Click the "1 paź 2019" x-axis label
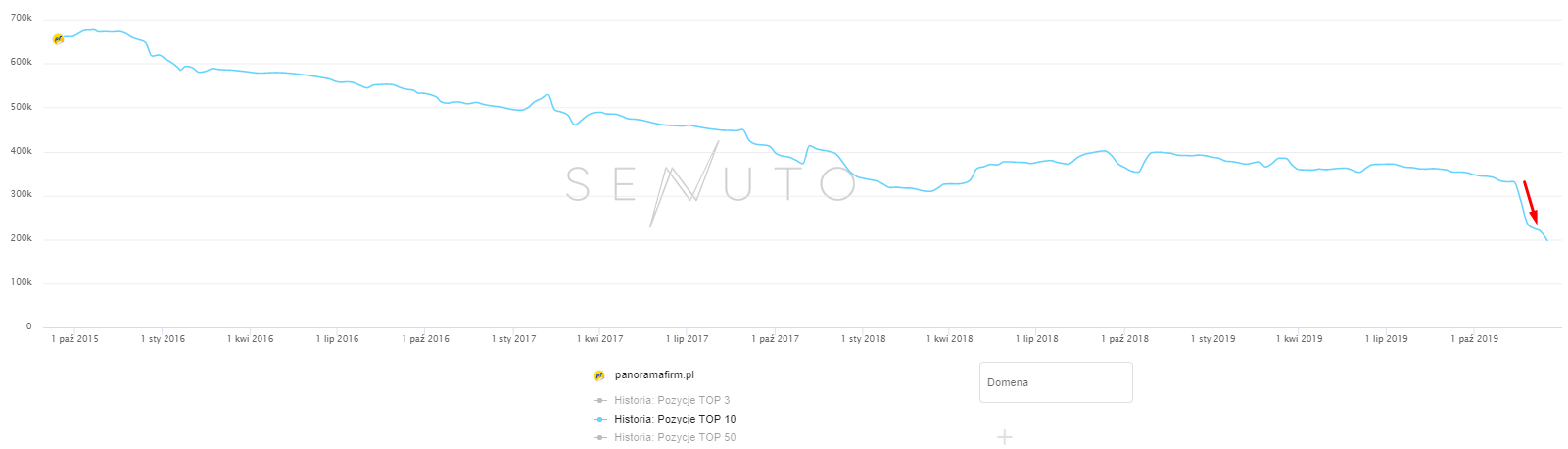 [1474, 339]
